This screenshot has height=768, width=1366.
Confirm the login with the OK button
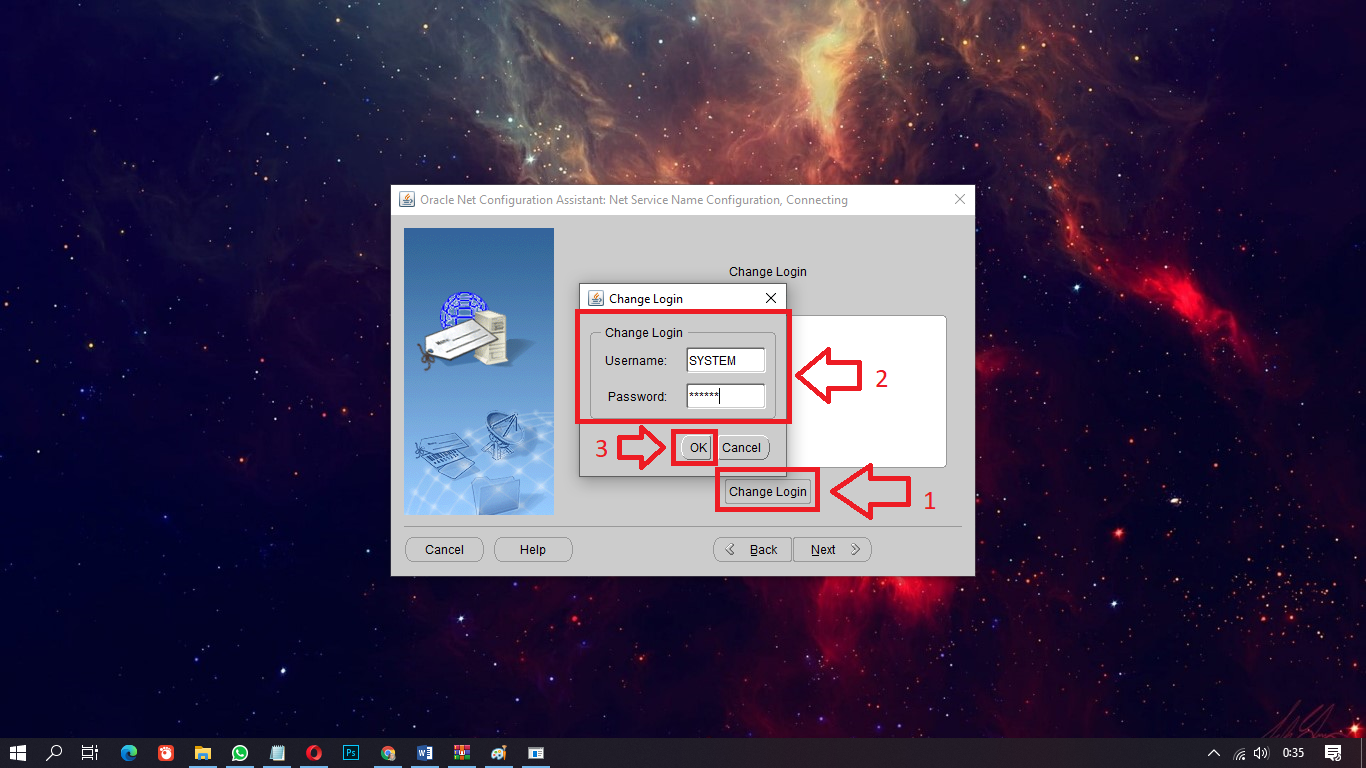tap(698, 448)
